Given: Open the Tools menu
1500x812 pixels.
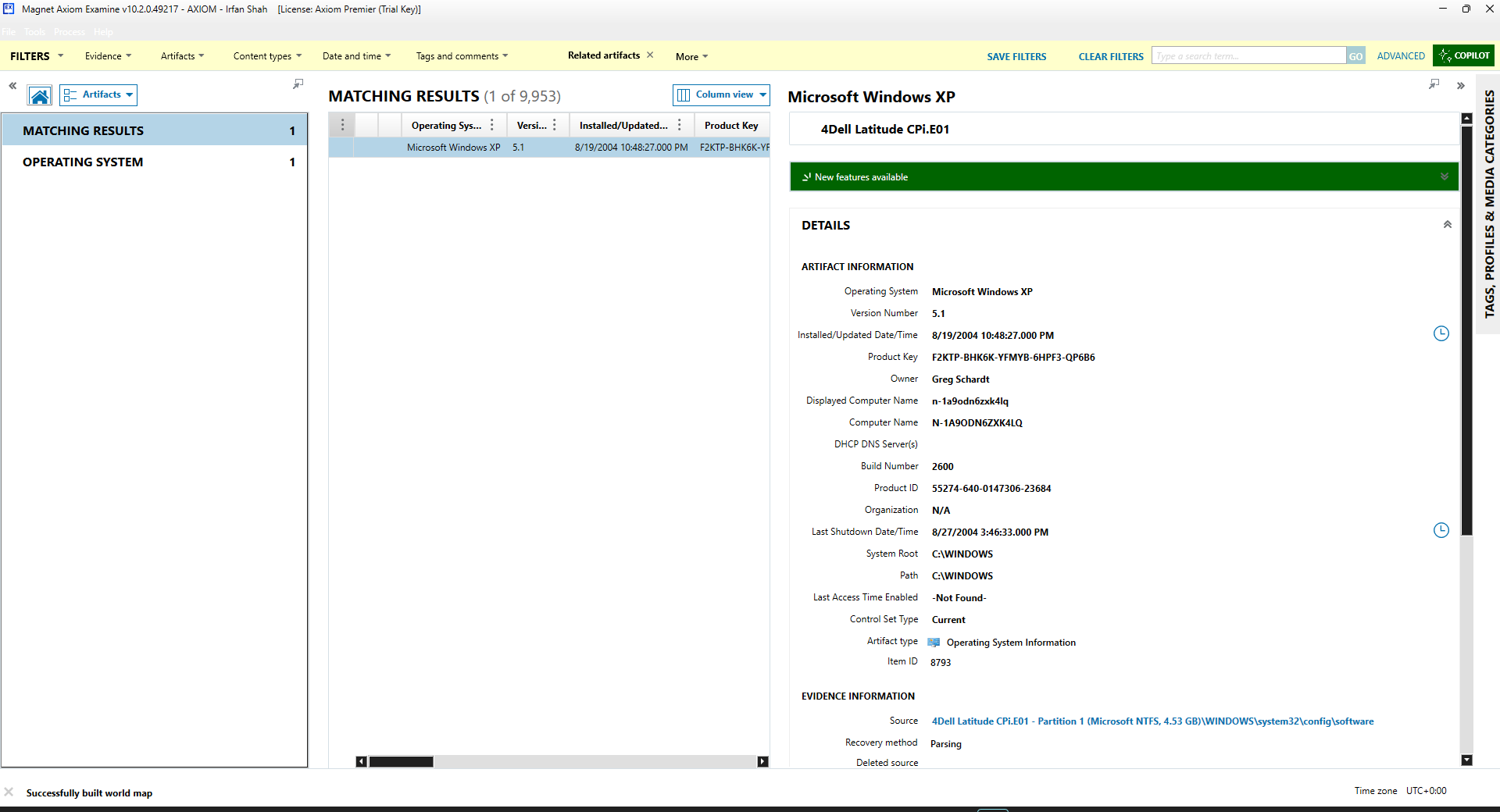Looking at the screenshot, I should point(34,32).
